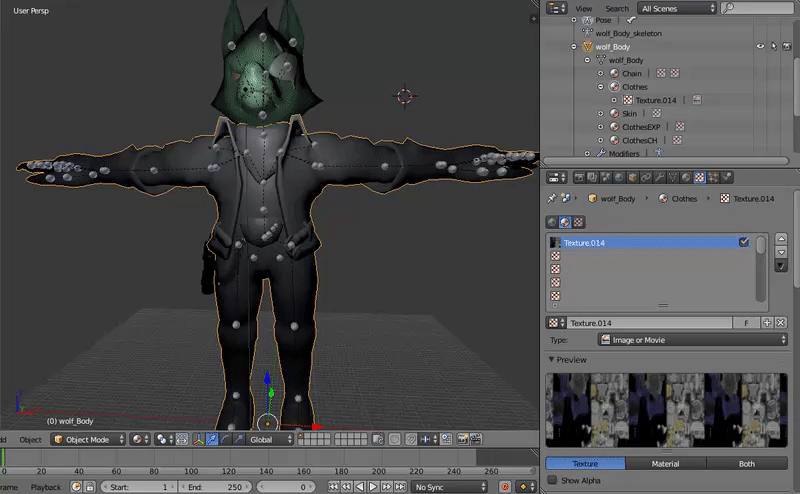This screenshot has width=800, height=494.
Task: Click the translate manipulator arrow icon
Action: [212, 439]
